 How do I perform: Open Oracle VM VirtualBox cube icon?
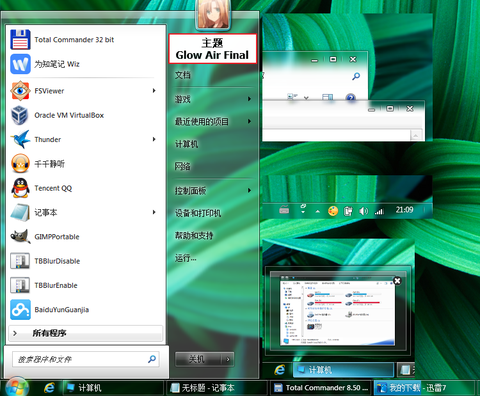coord(20,115)
